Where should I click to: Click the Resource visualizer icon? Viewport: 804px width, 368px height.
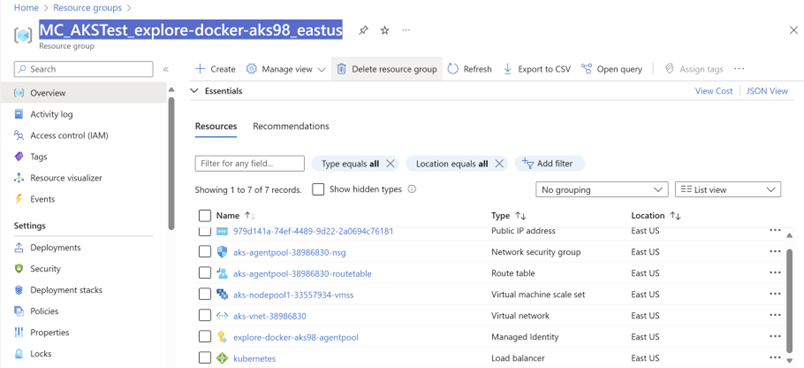tap(19, 178)
